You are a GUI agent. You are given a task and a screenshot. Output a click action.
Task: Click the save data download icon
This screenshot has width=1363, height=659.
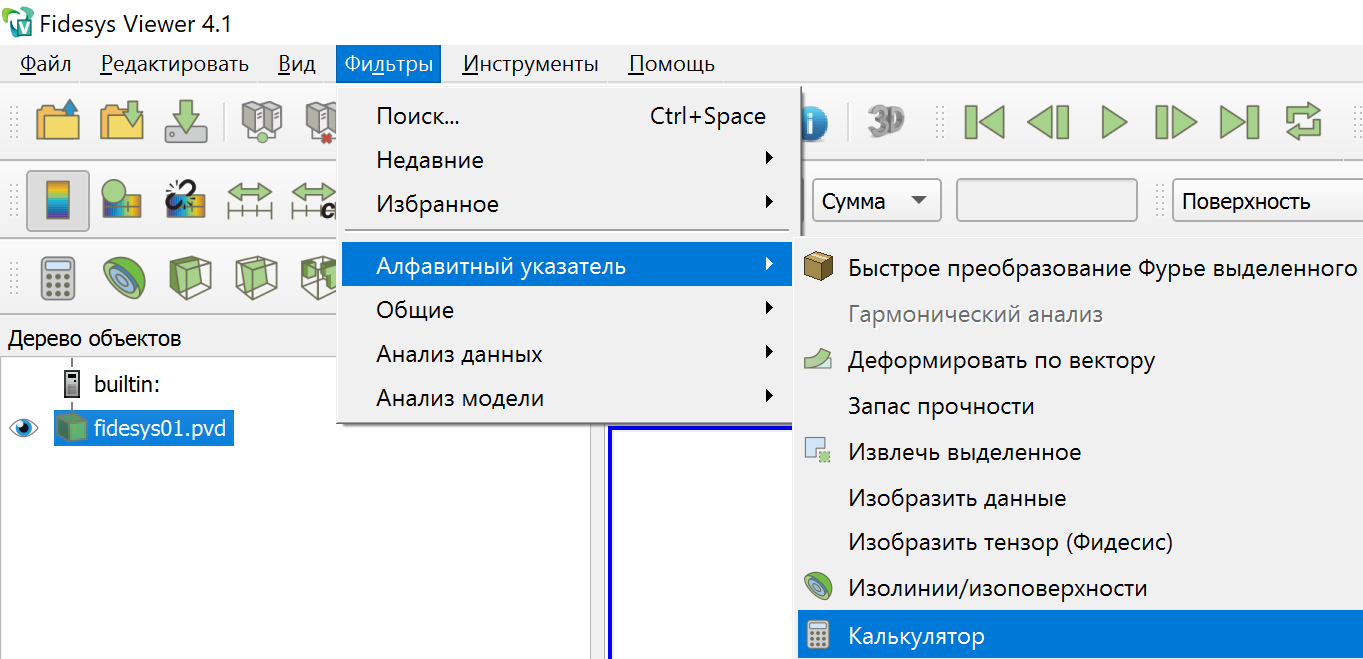point(186,121)
